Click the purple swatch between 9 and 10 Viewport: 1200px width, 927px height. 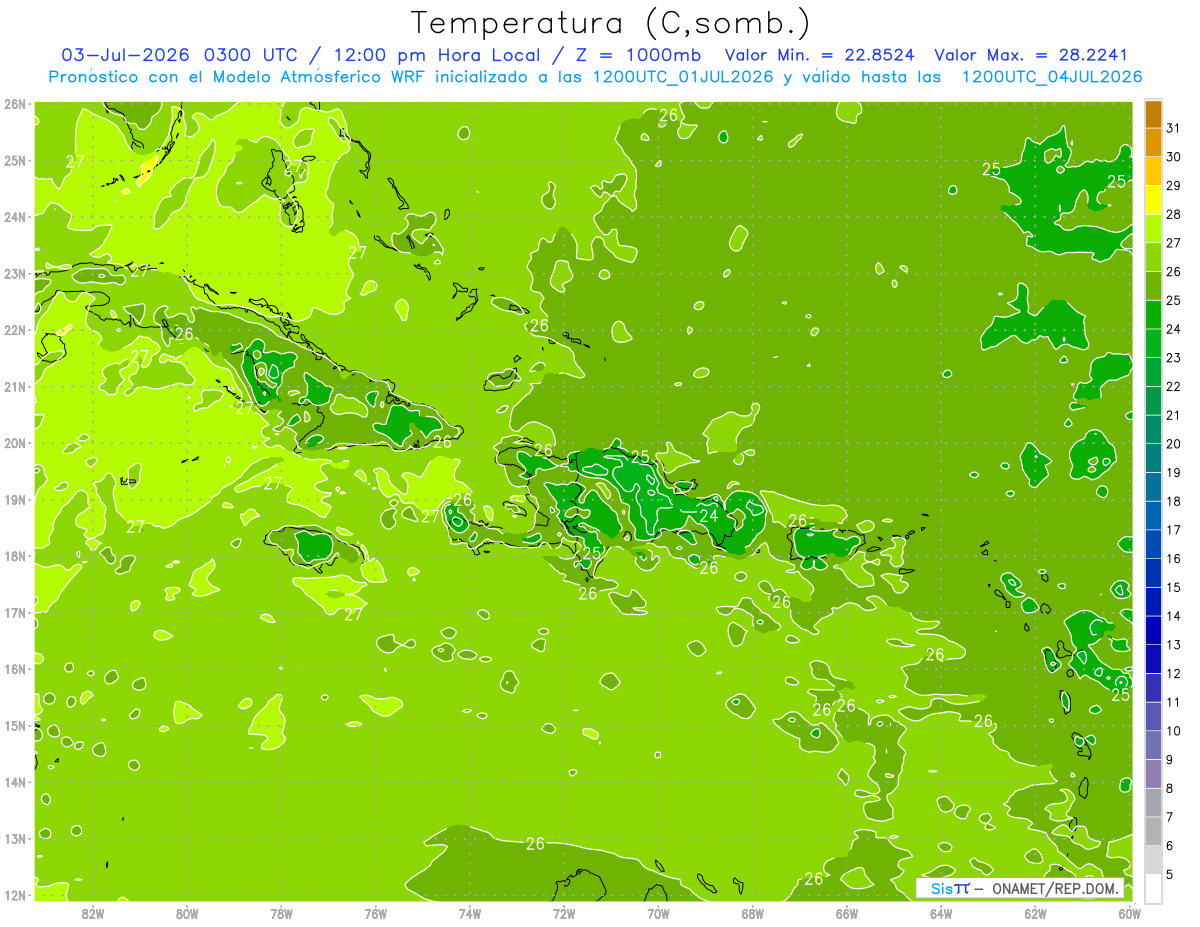tap(1153, 746)
